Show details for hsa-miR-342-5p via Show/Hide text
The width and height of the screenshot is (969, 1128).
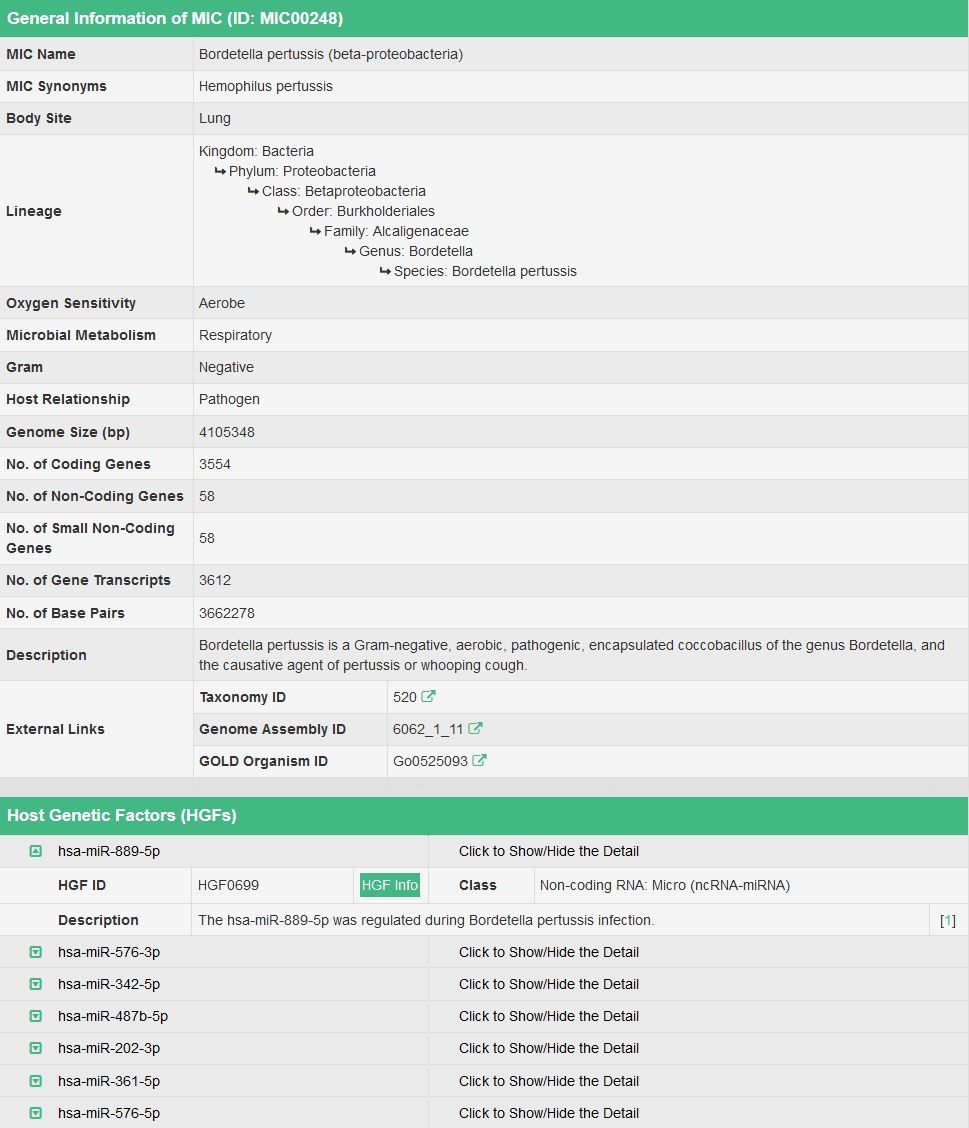click(x=548, y=984)
